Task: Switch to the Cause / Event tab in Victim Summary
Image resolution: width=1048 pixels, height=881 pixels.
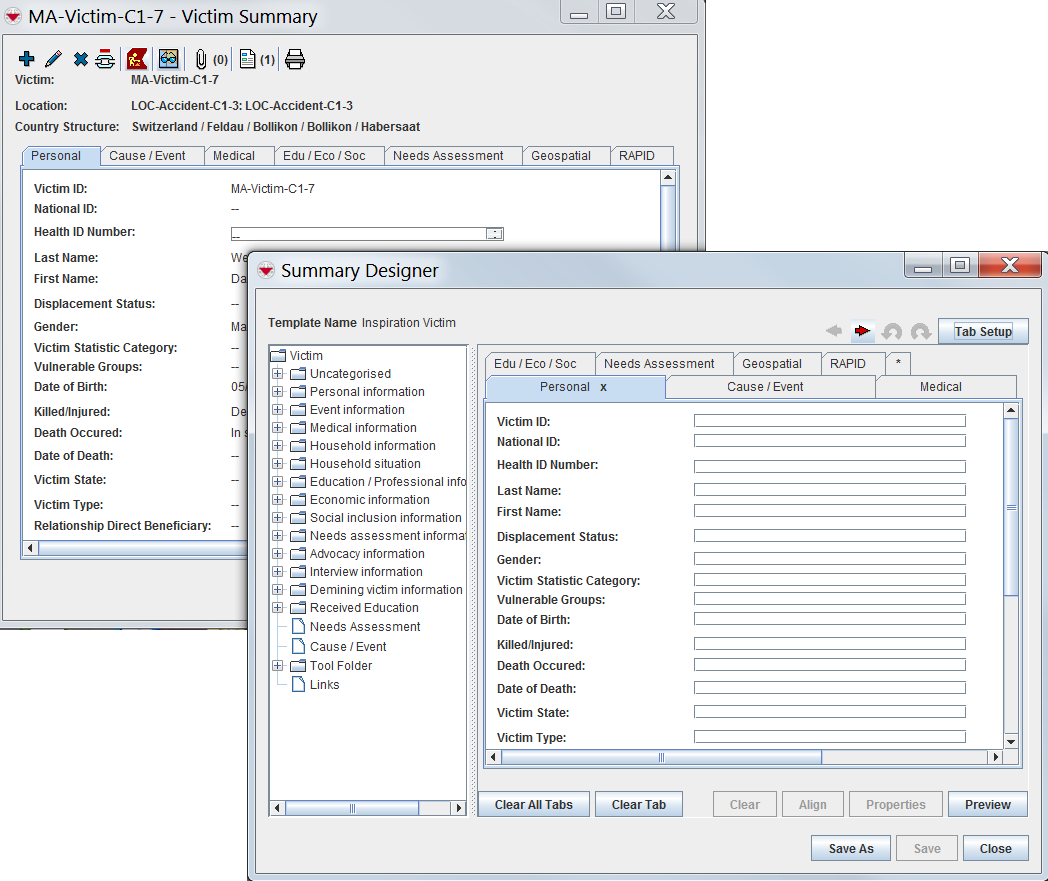Action: [x=147, y=156]
